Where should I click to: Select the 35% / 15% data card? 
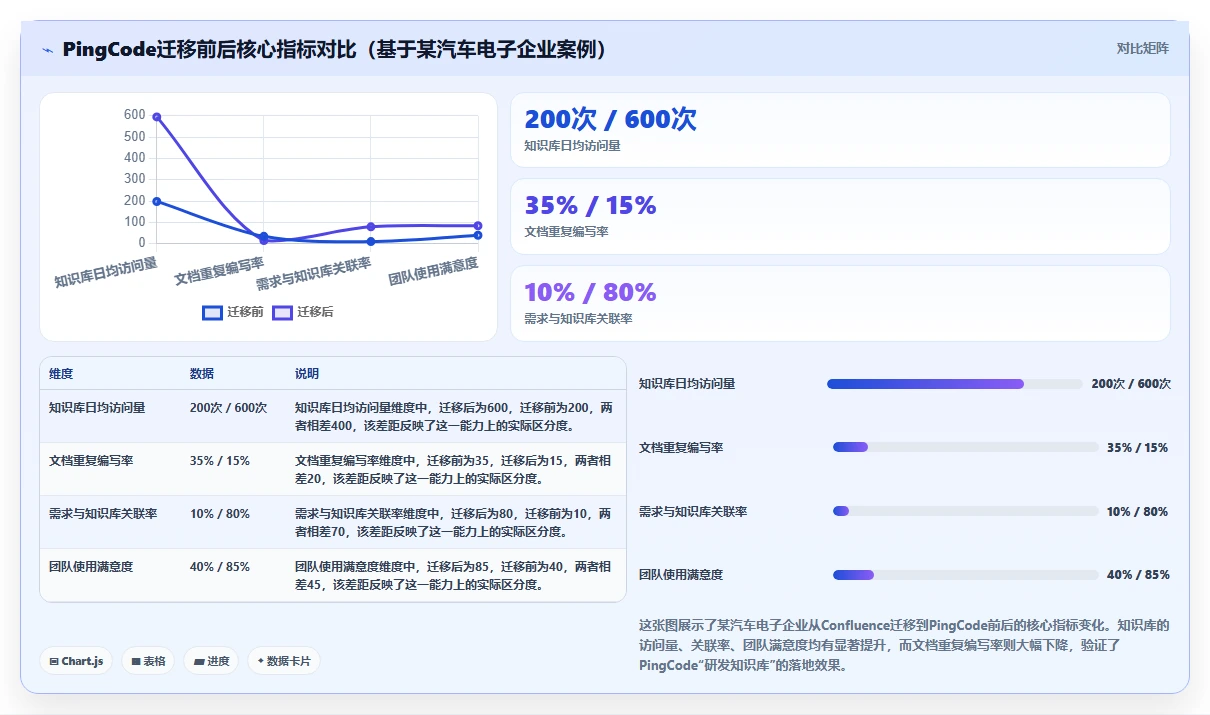point(840,216)
